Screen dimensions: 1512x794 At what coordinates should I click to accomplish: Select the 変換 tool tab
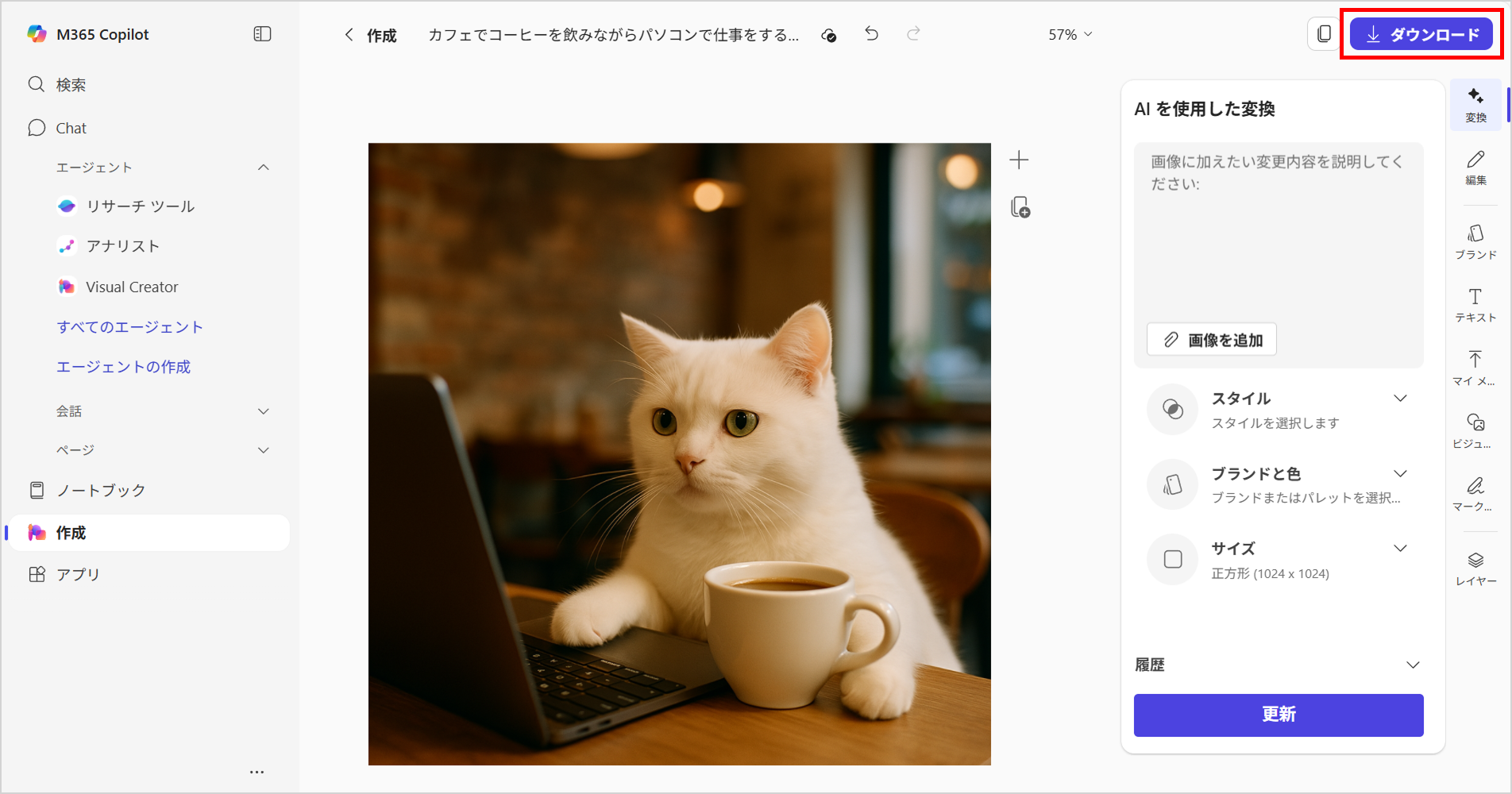(x=1475, y=105)
